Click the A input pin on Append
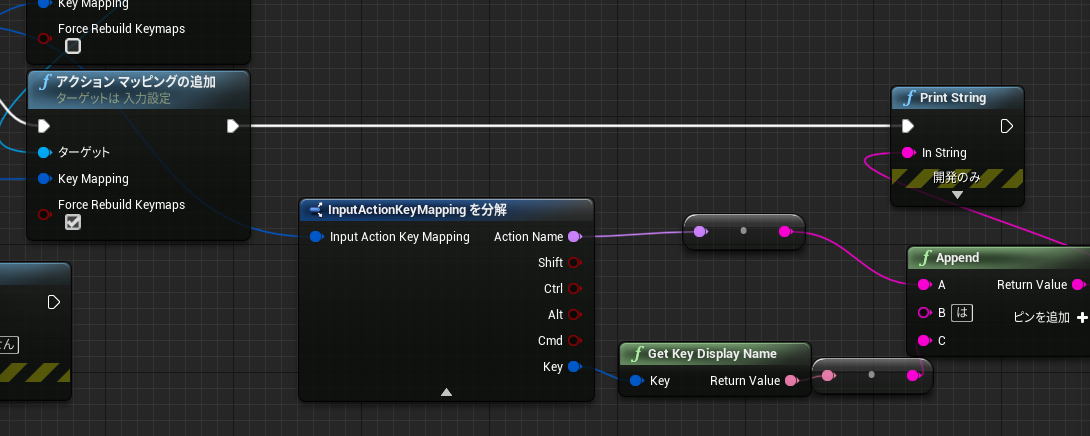Image resolution: width=1090 pixels, height=436 pixels. [x=924, y=284]
